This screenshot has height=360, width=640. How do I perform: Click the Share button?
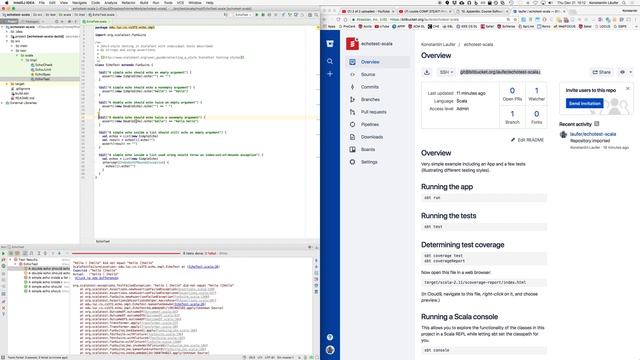pos(602,72)
